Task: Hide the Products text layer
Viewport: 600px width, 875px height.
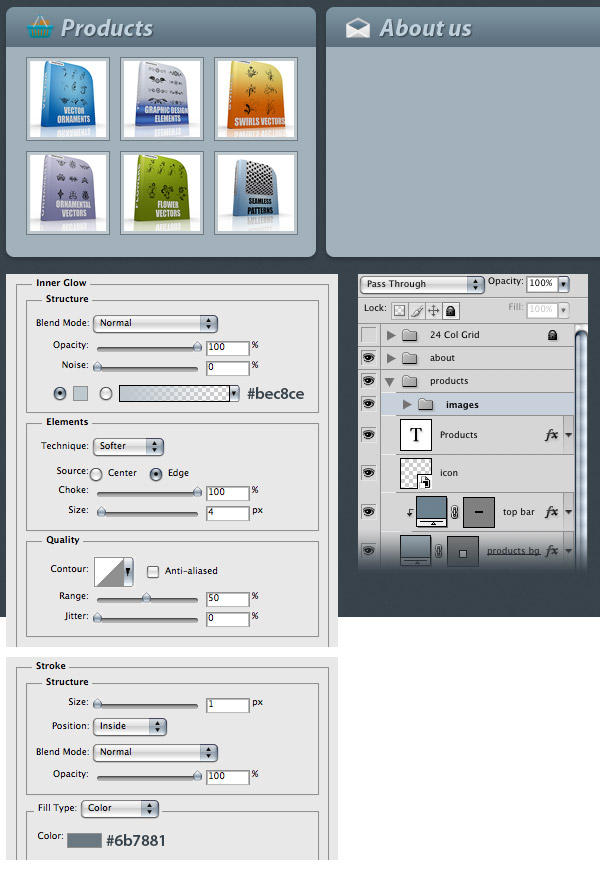Action: point(369,435)
